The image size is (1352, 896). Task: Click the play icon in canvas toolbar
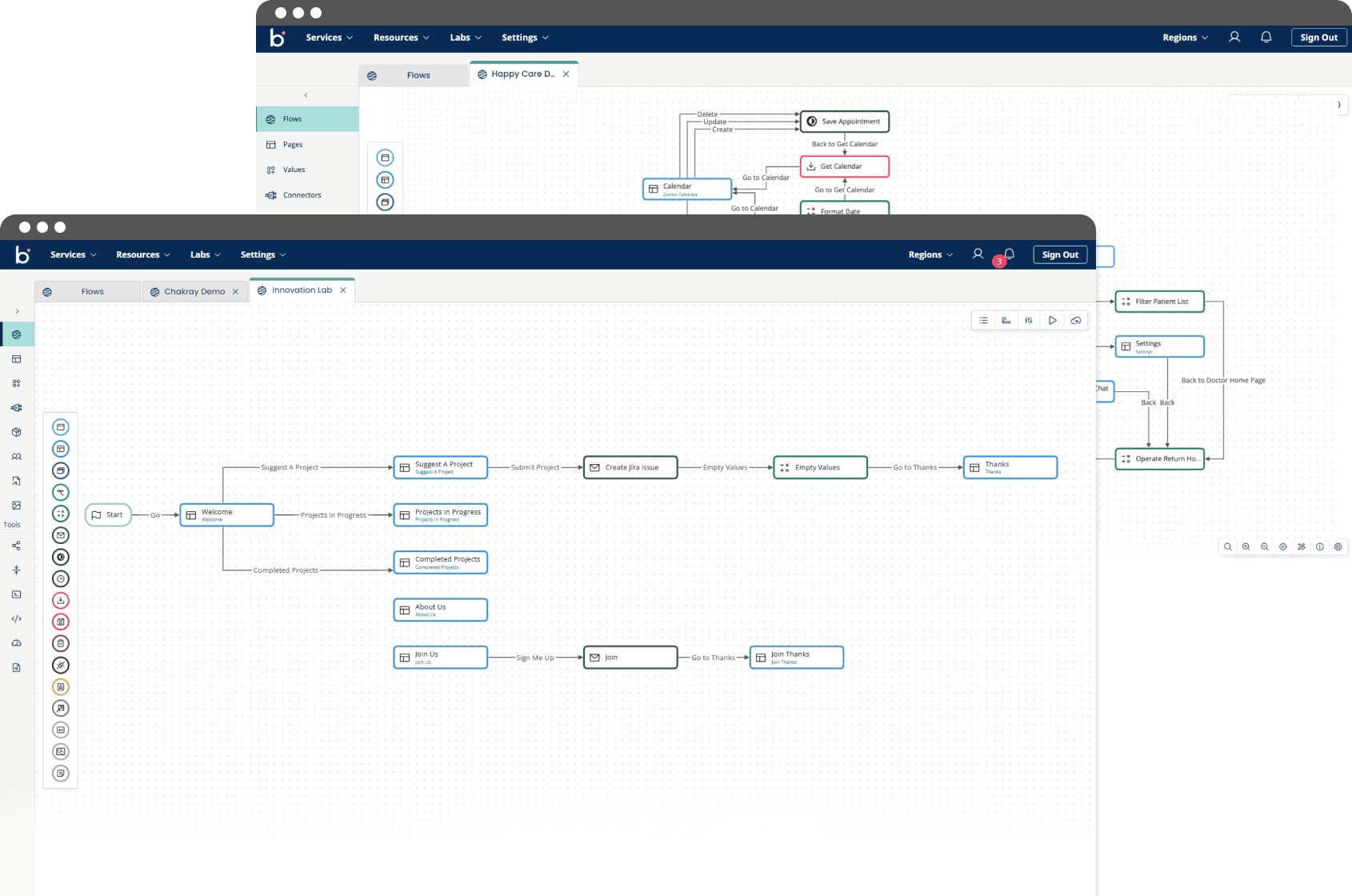[x=1052, y=321]
